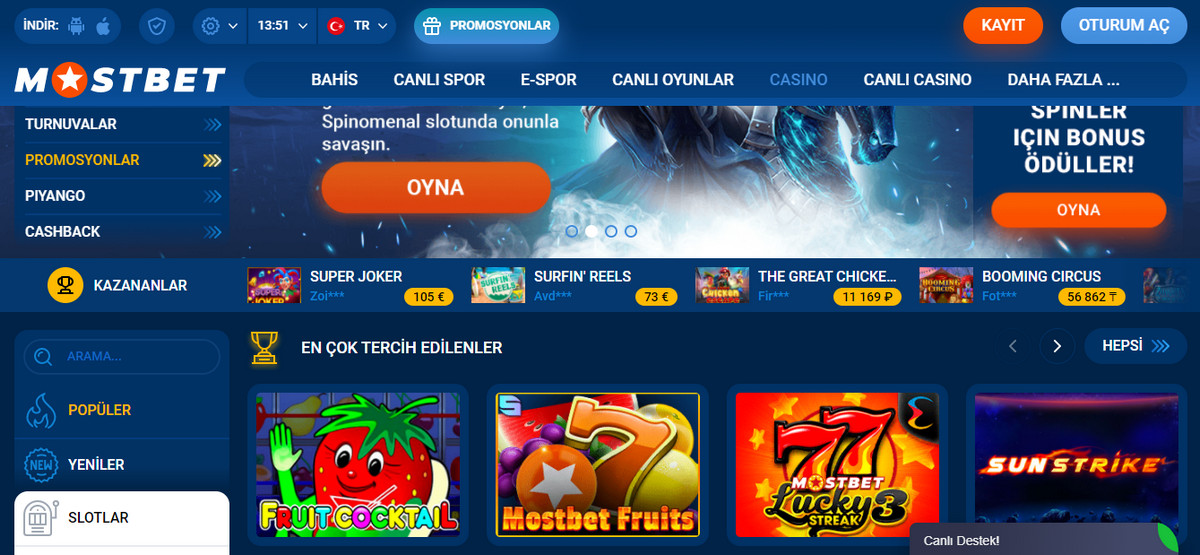This screenshot has height=555, width=1200.
Task: Expand the 13:51 time zone dropdown
Action: [x=282, y=26]
